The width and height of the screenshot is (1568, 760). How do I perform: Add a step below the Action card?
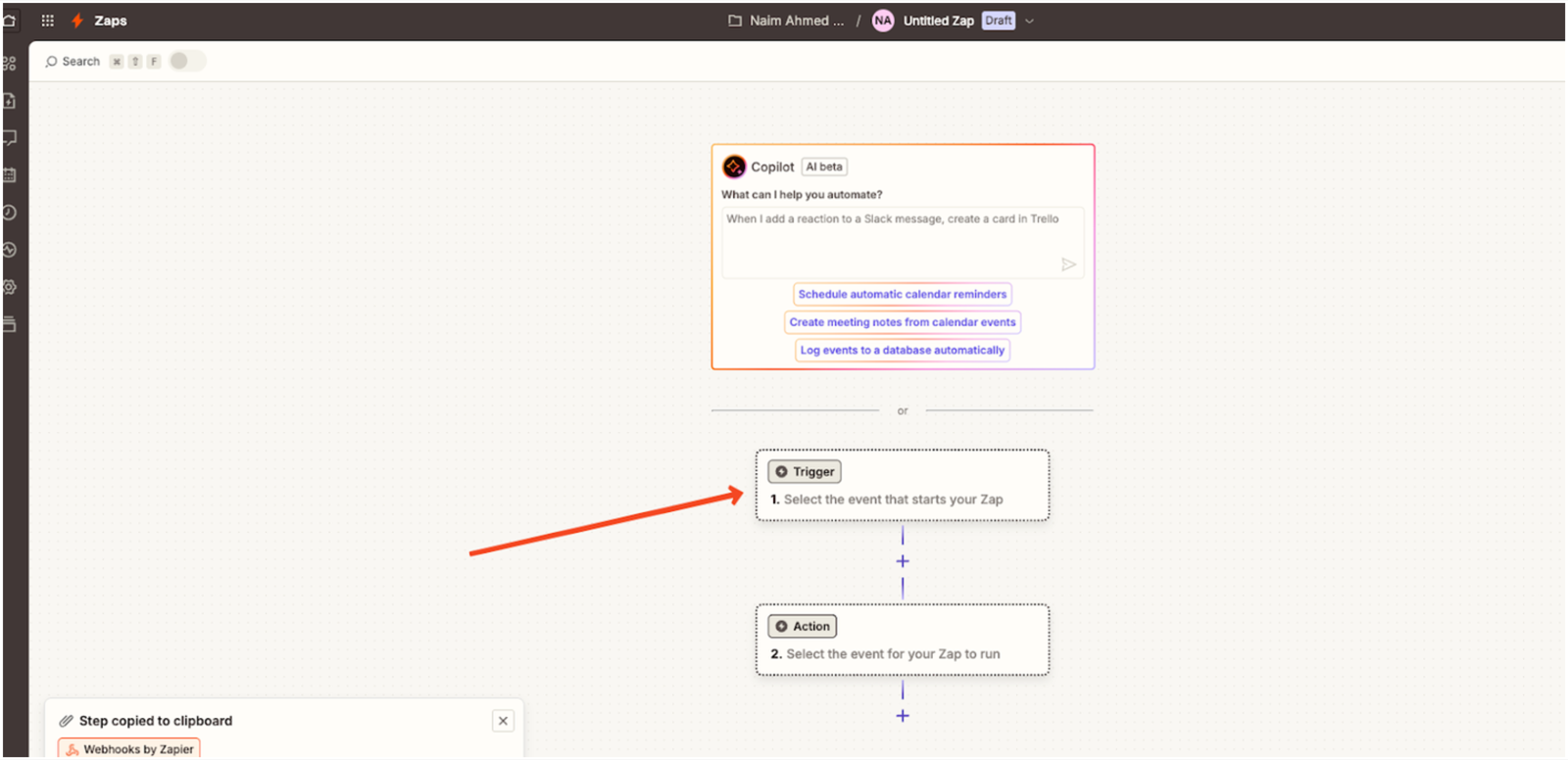[903, 716]
